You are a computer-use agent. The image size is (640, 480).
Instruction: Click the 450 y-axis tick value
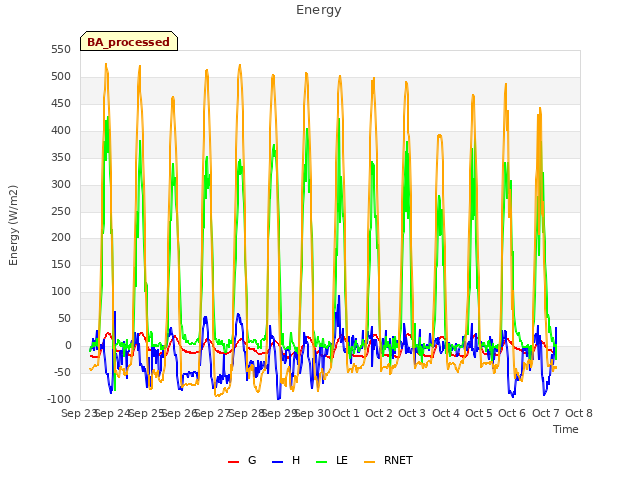click(61, 104)
